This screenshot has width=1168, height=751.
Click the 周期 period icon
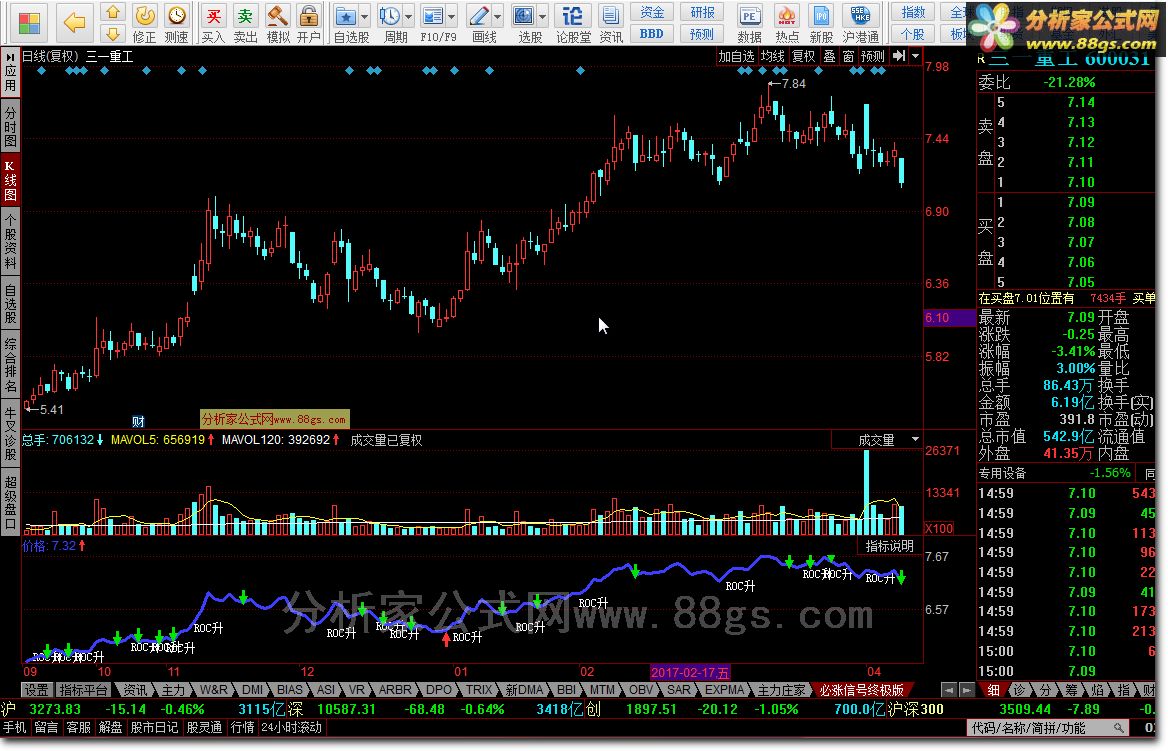coord(390,23)
